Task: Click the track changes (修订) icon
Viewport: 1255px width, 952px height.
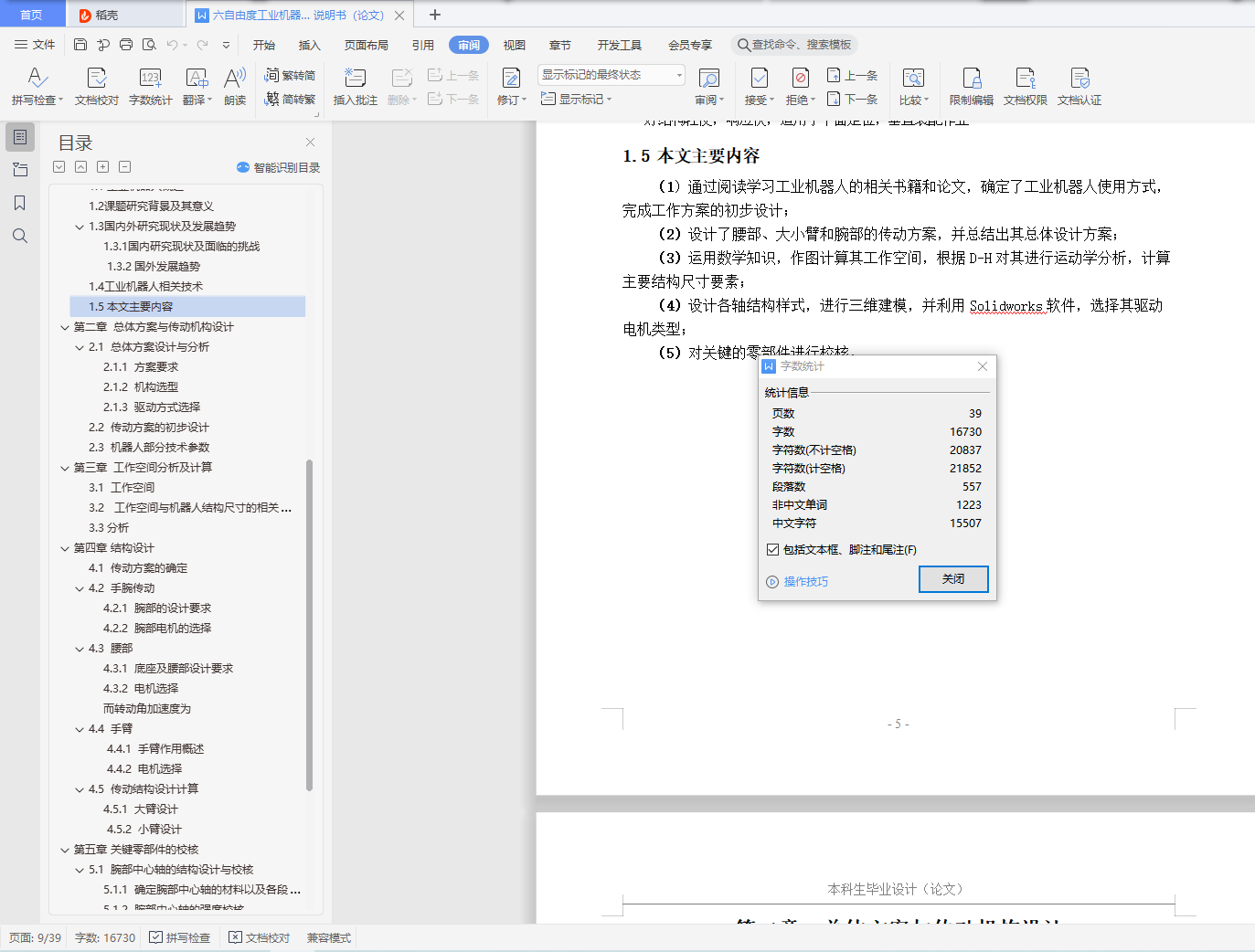Action: (511, 79)
